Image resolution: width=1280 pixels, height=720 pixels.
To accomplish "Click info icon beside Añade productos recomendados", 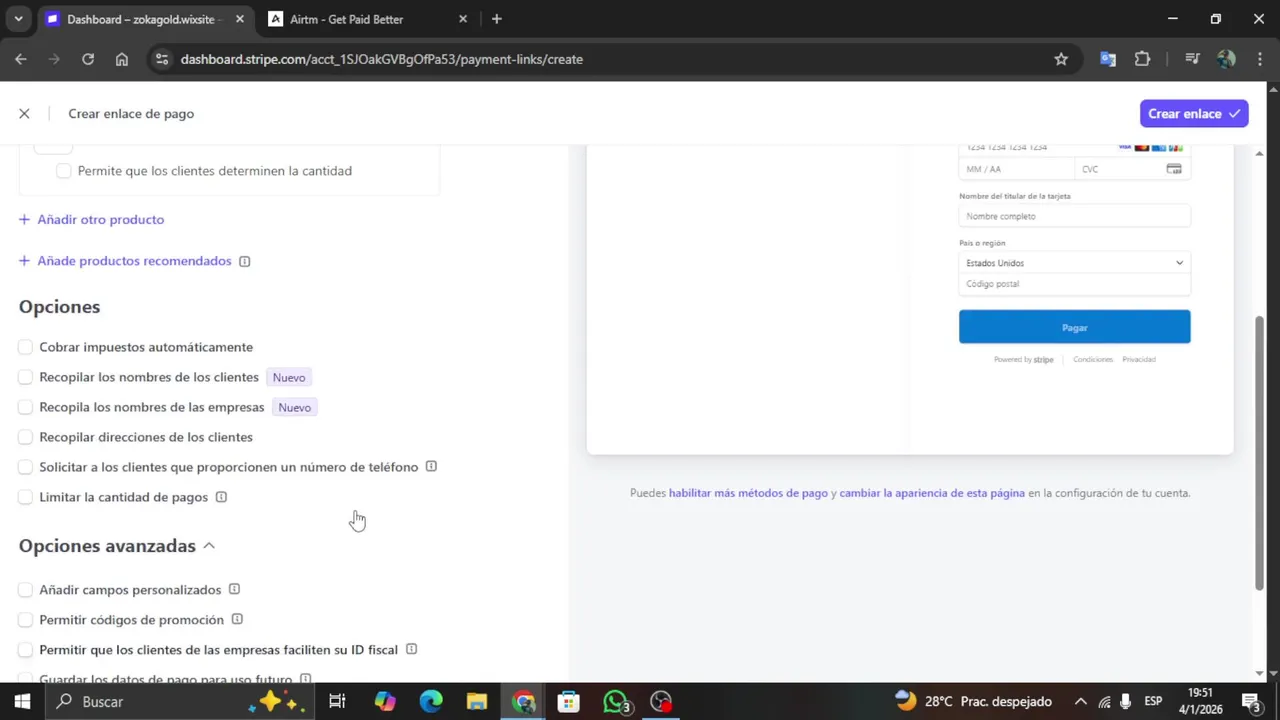I will [x=245, y=261].
